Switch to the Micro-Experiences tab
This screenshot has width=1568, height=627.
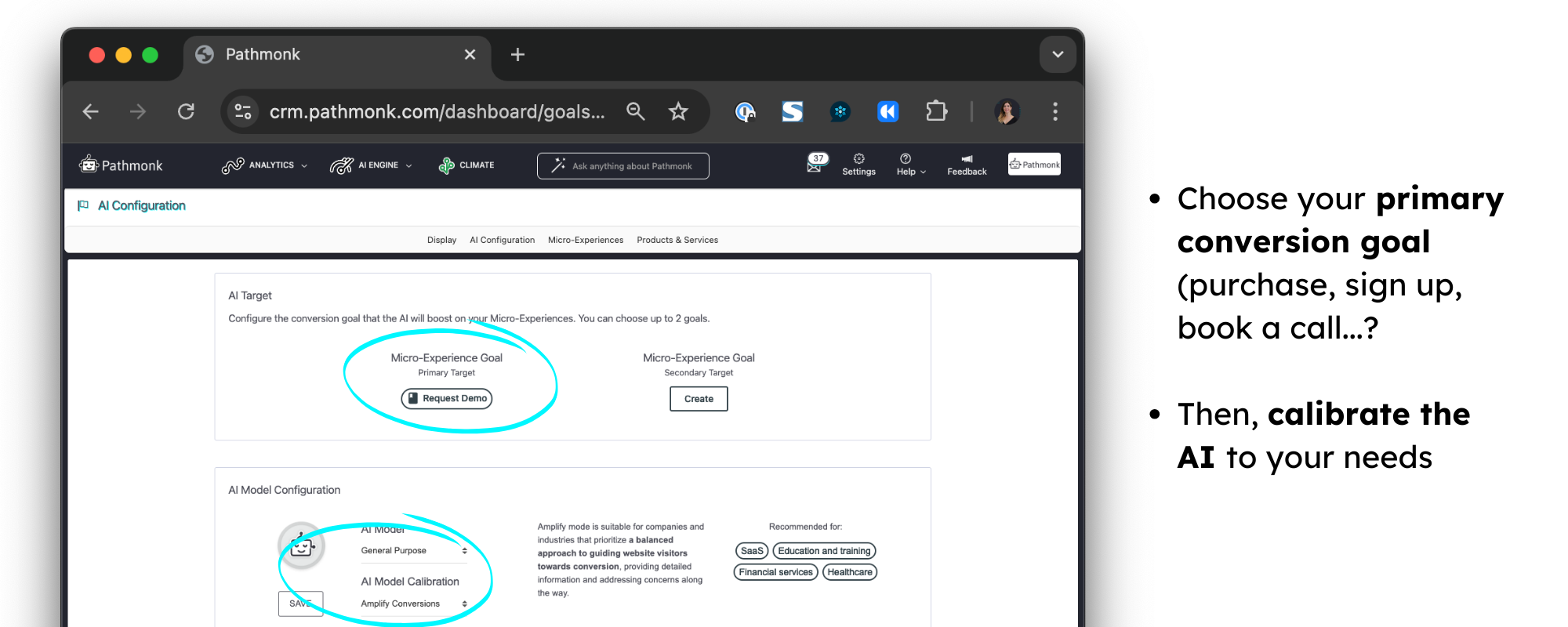[586, 240]
